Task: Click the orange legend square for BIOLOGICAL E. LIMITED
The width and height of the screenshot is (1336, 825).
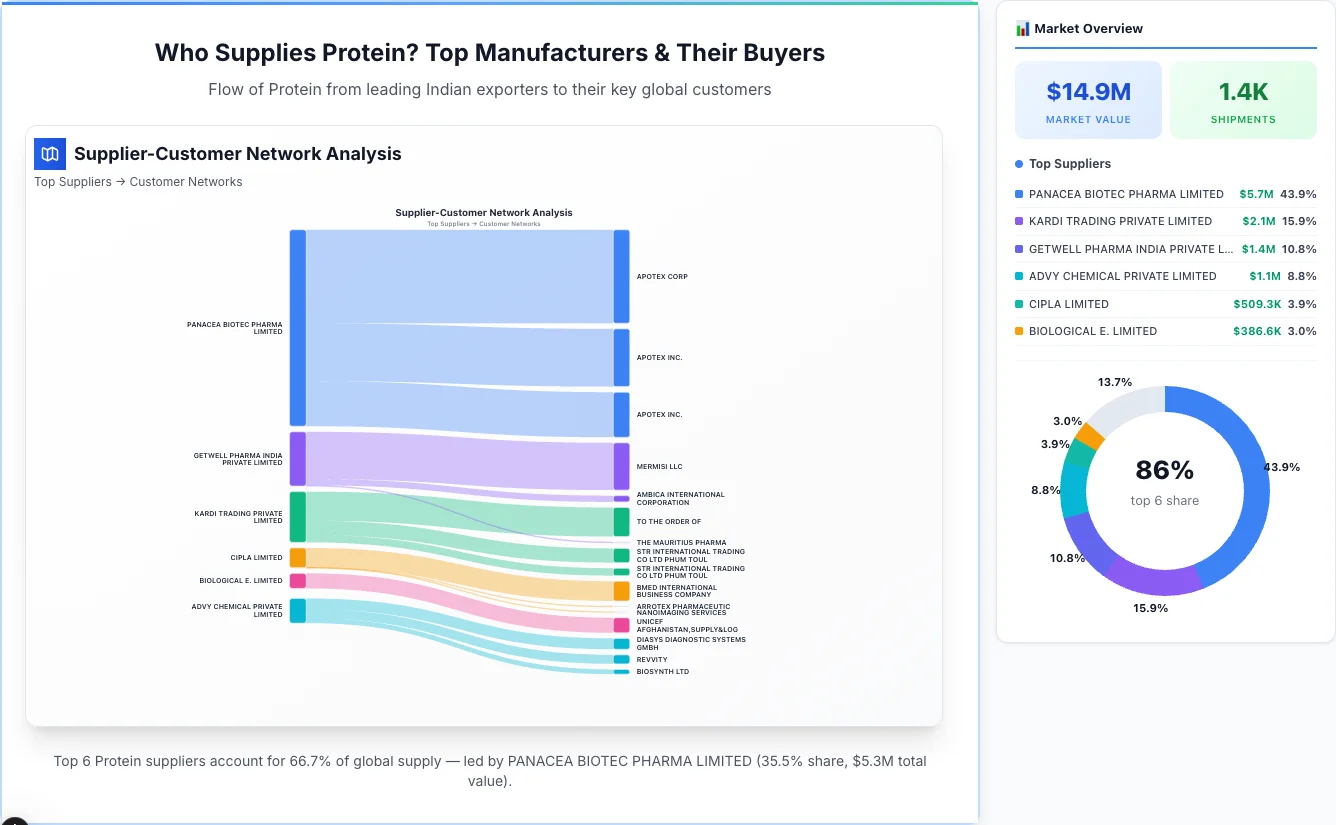Action: point(1019,331)
